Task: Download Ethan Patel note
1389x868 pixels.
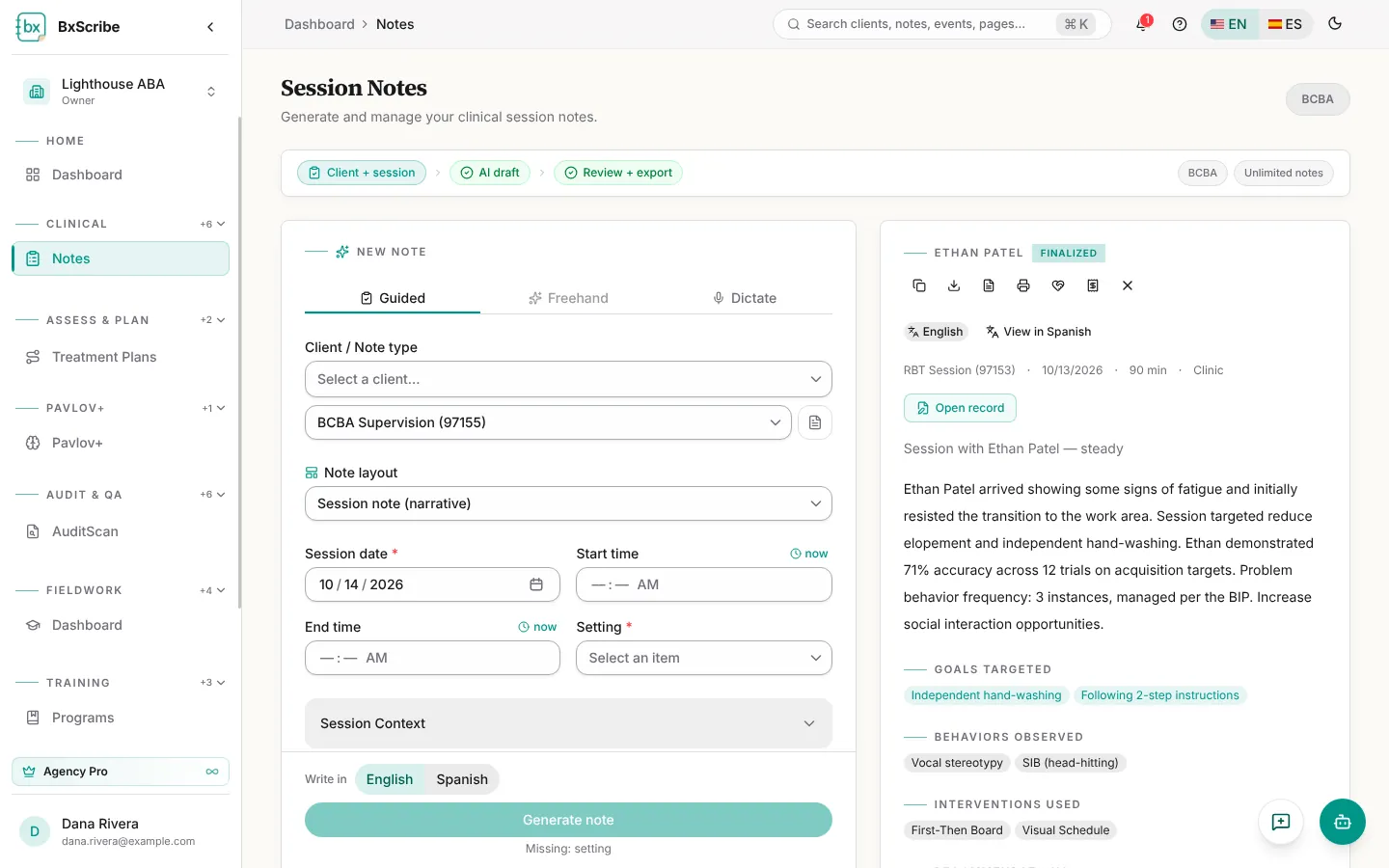Action: [954, 285]
